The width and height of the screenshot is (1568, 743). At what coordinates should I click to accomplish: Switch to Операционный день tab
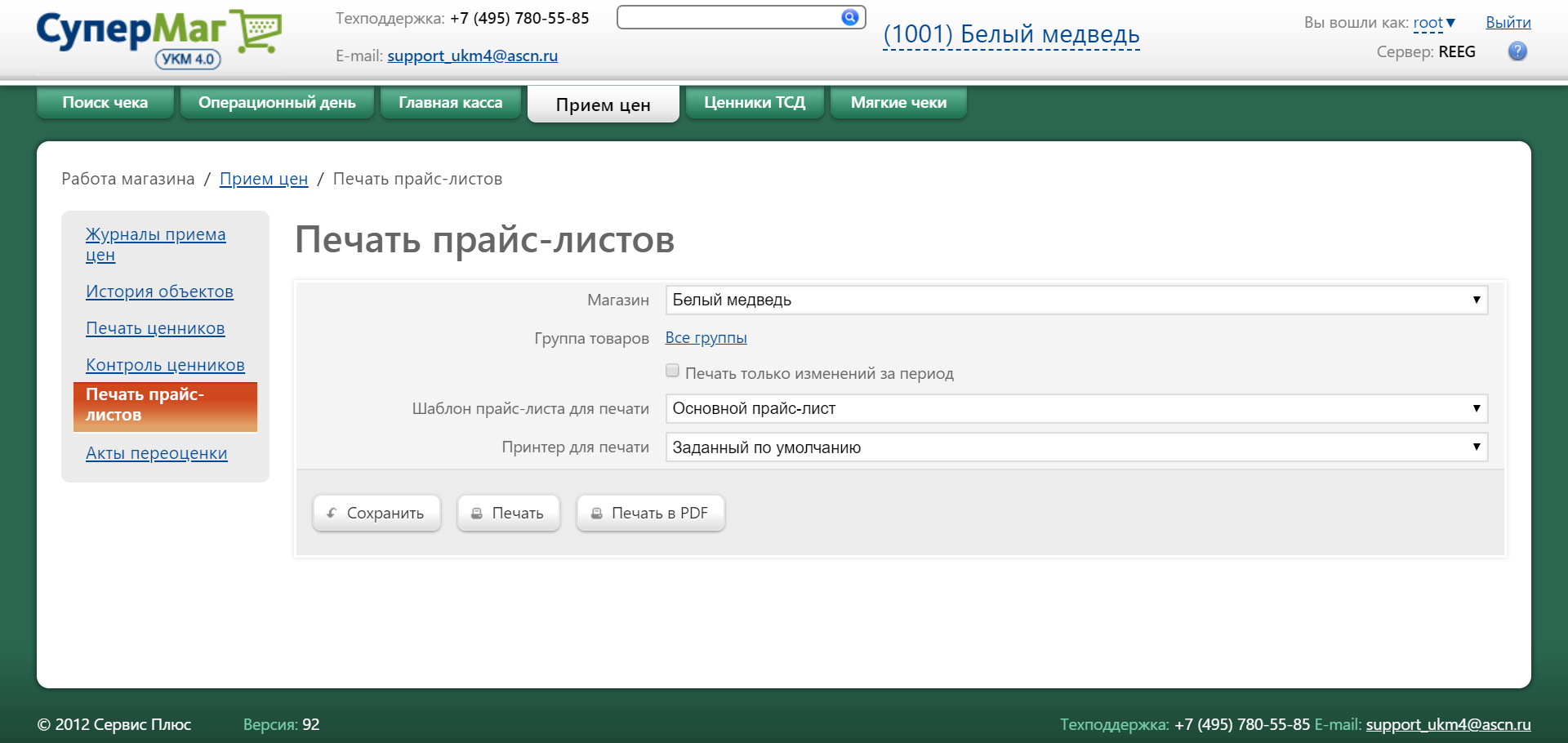277,103
